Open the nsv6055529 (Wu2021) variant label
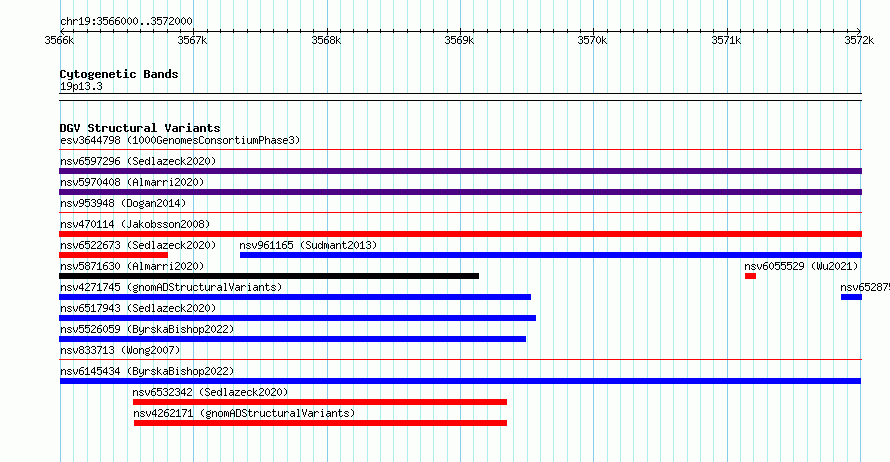This screenshot has height=462, width=890. coord(801,266)
